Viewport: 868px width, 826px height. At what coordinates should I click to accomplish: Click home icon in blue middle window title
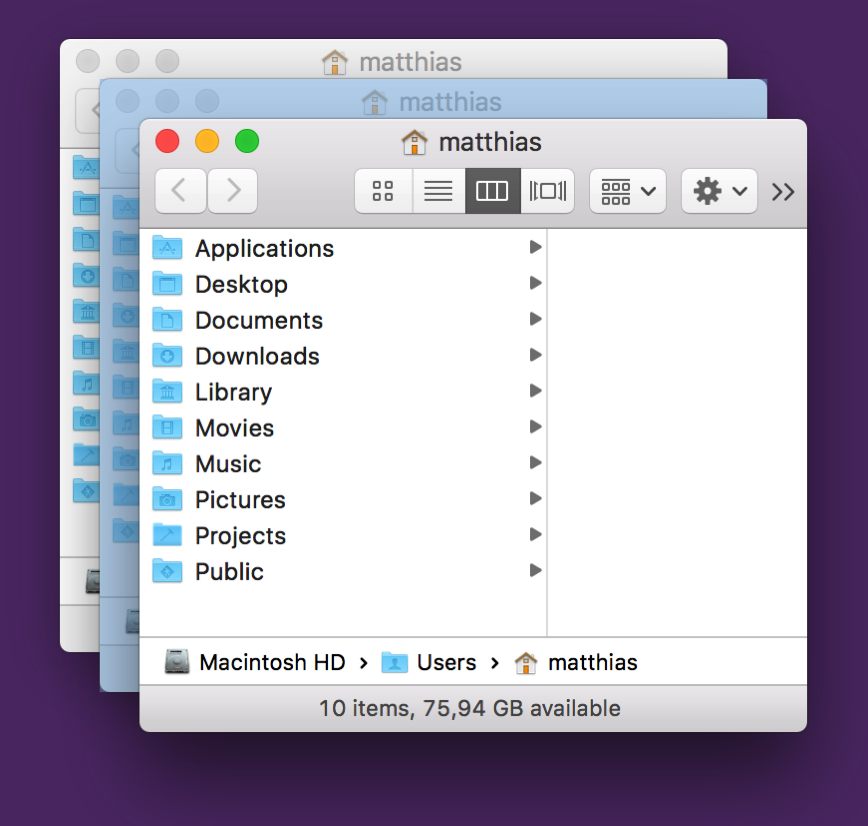pos(375,102)
